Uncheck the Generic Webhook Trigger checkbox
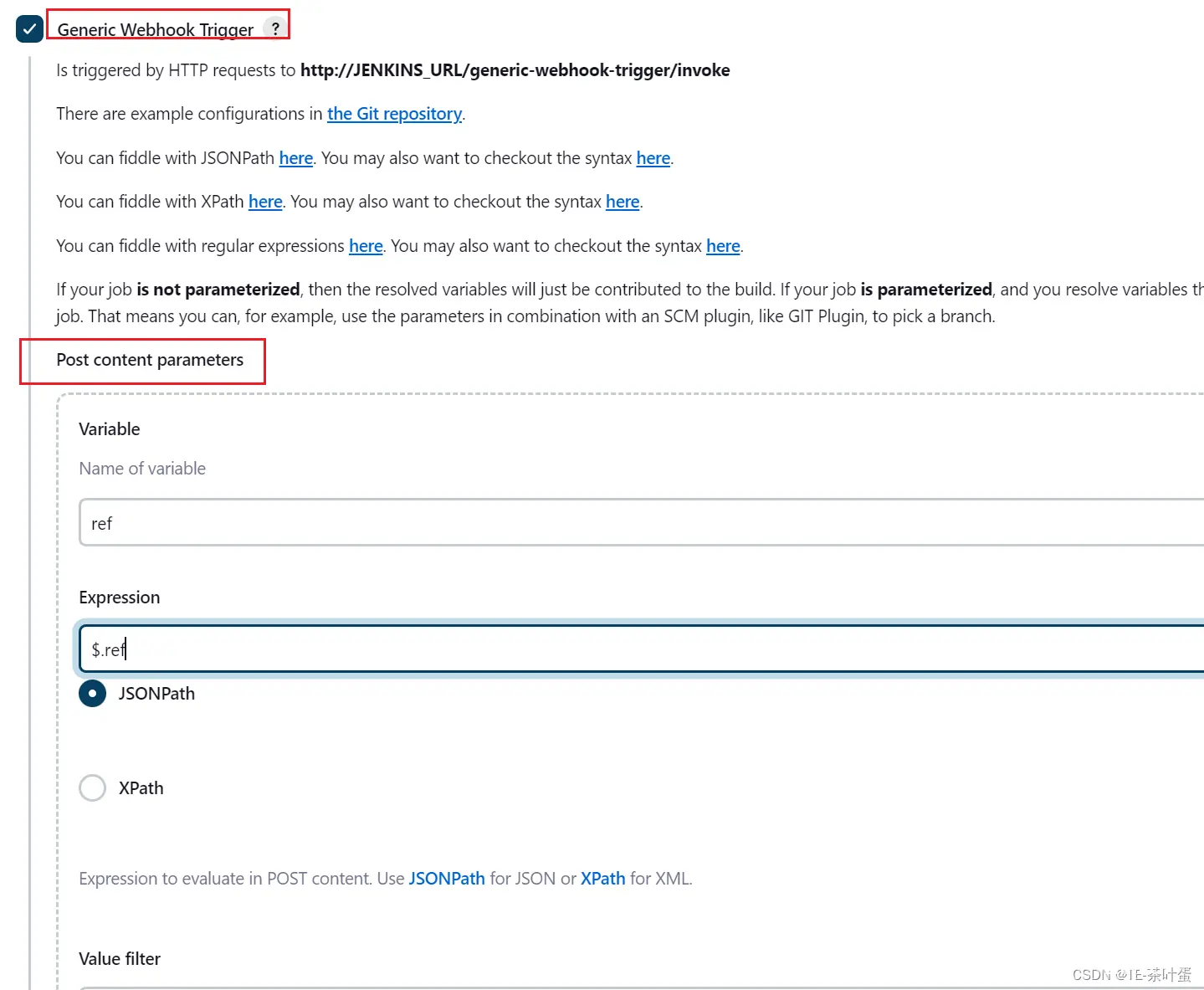Image resolution: width=1204 pixels, height=990 pixels. (29, 28)
